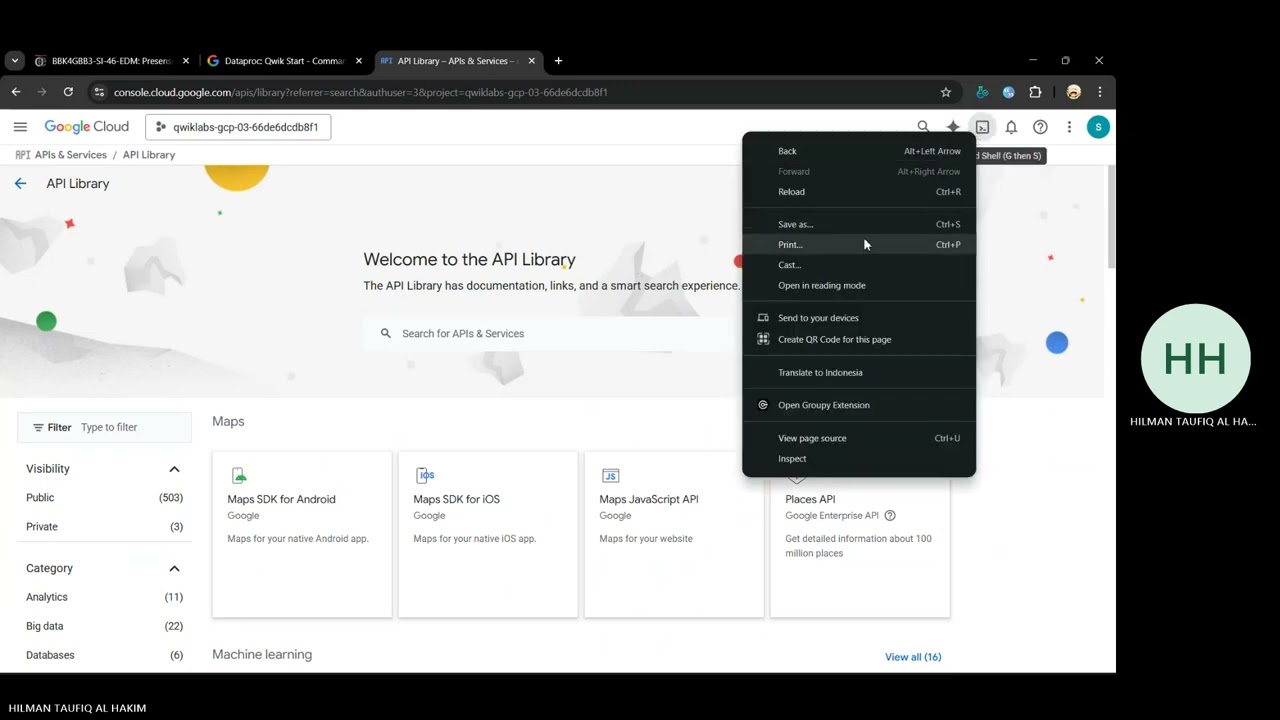This screenshot has height=720, width=1280.
Task: Collapse the Category filter section
Action: (x=174, y=568)
